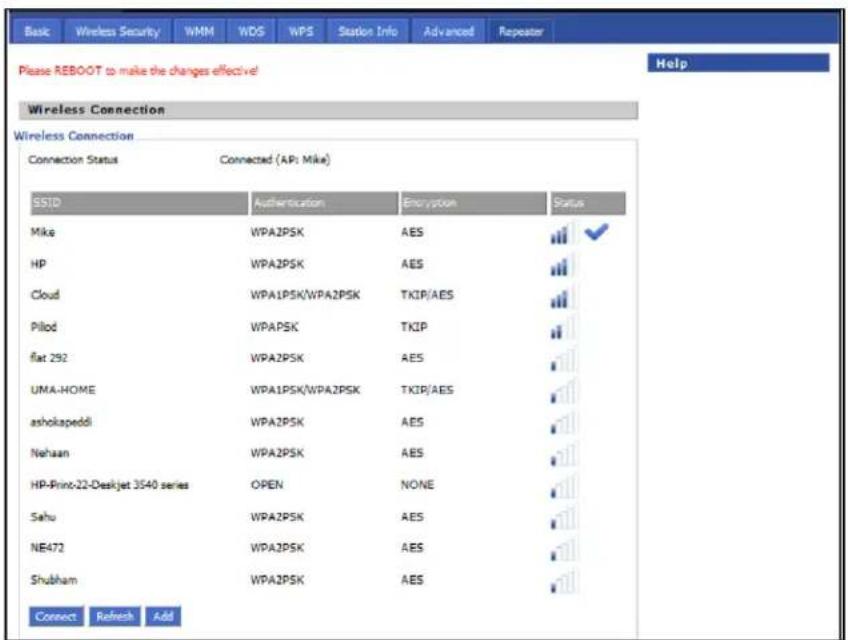
Task: Click the signal icon for Sahu
Action: click(562, 518)
